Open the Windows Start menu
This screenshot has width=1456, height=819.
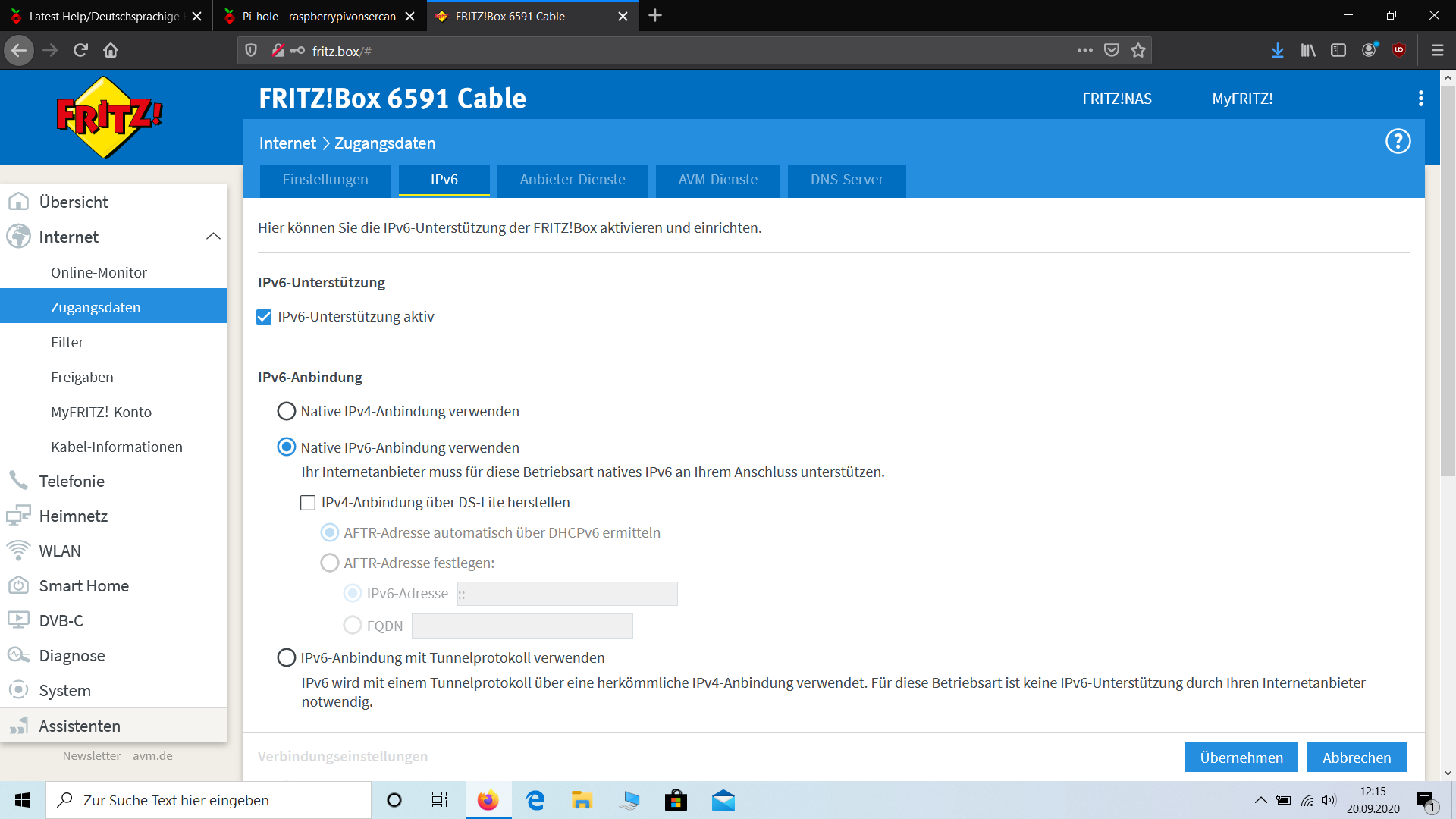[x=23, y=800]
